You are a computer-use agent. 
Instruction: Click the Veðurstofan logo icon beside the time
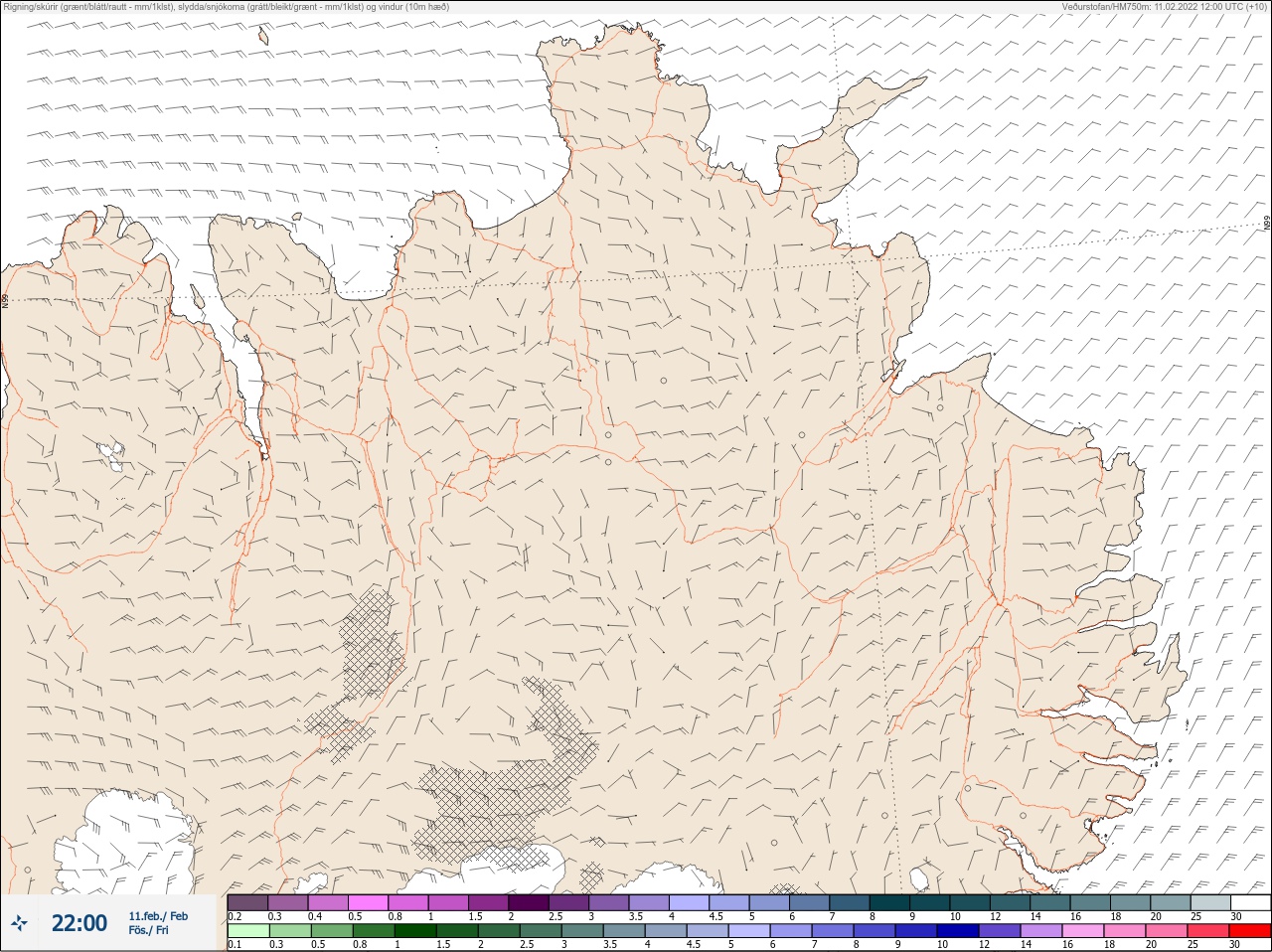click(19, 923)
